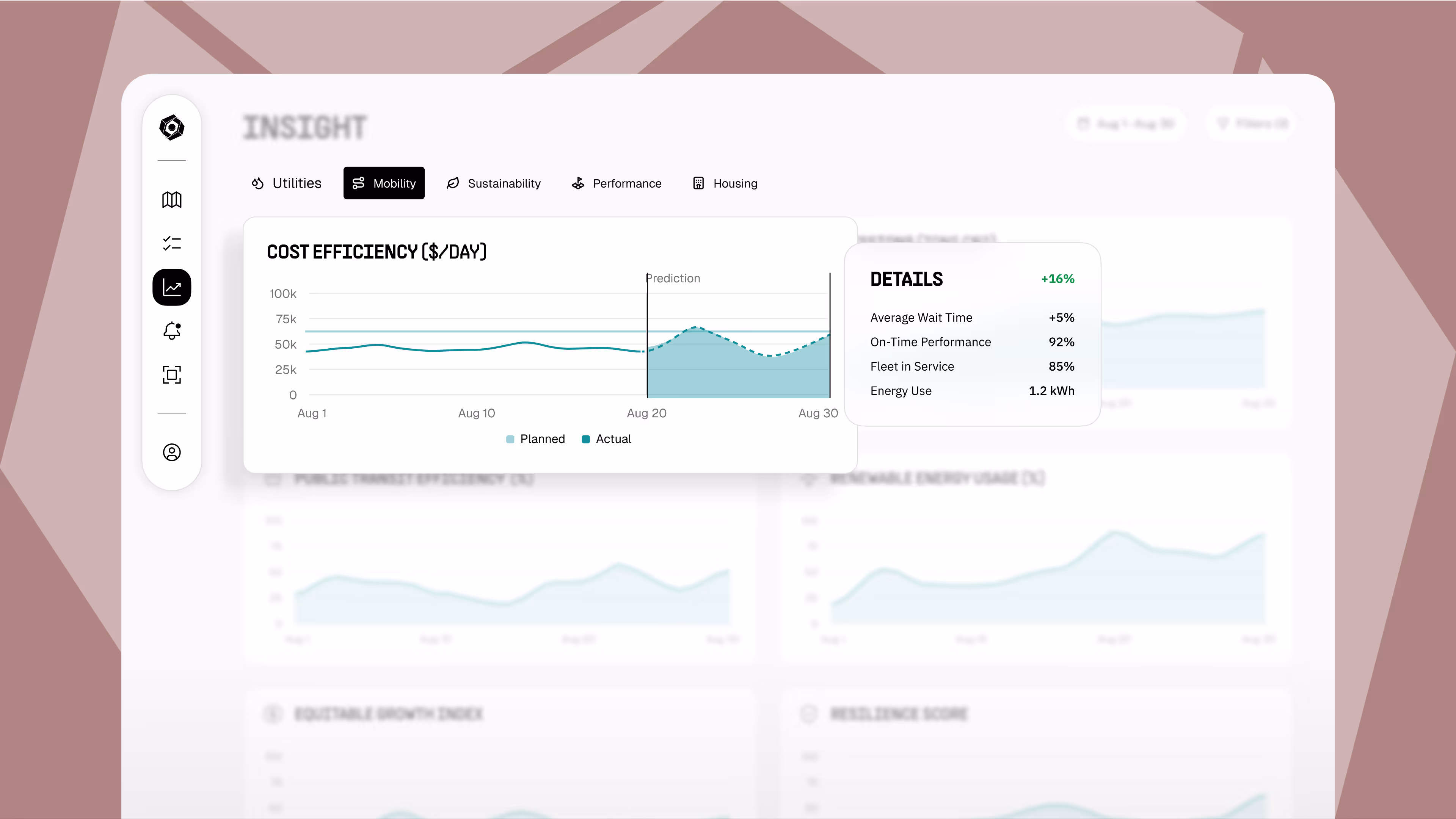Select the On-Time Performance row label
The height and width of the screenshot is (819, 1456).
tap(930, 342)
